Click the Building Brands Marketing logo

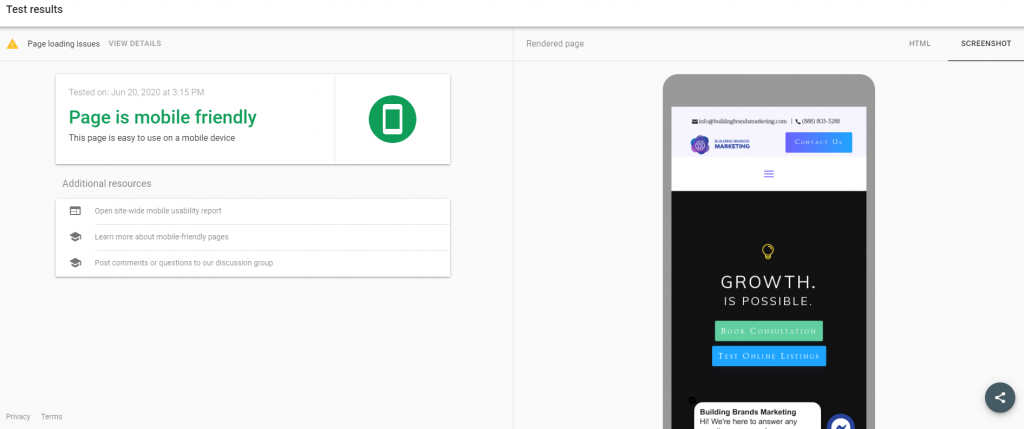[x=720, y=144]
